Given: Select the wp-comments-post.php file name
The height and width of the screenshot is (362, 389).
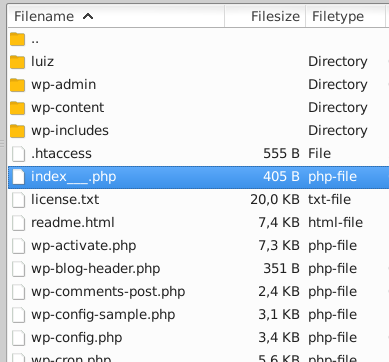Looking at the screenshot, I should (x=108, y=292).
